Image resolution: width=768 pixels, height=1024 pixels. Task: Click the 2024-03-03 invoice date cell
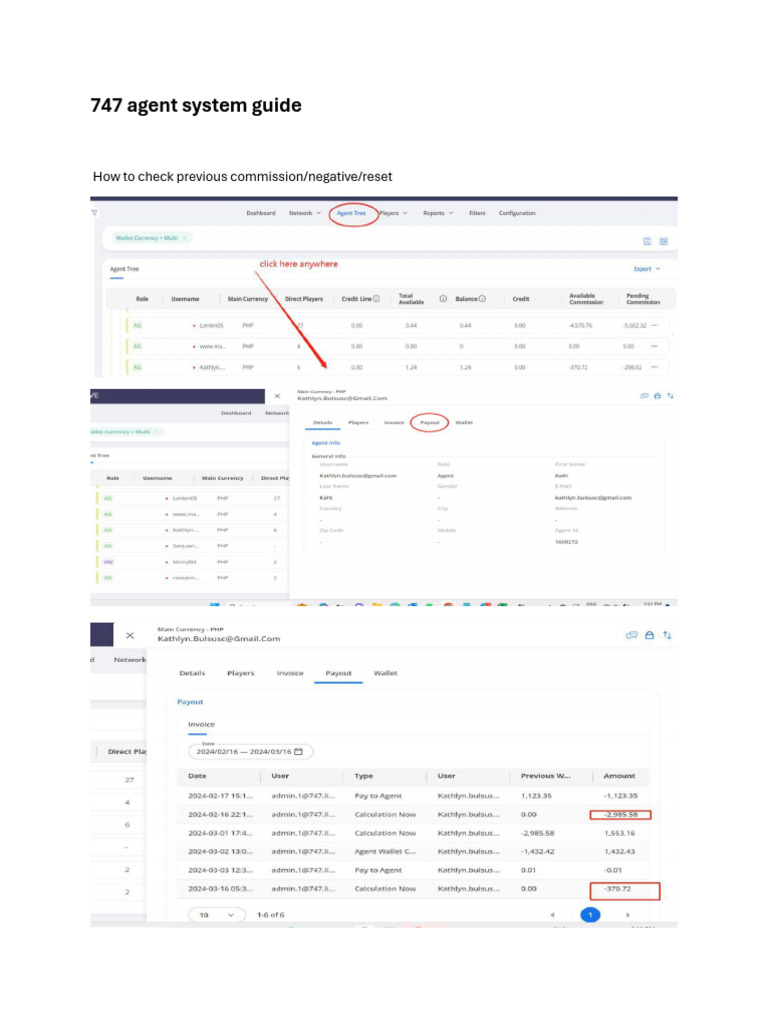point(220,871)
